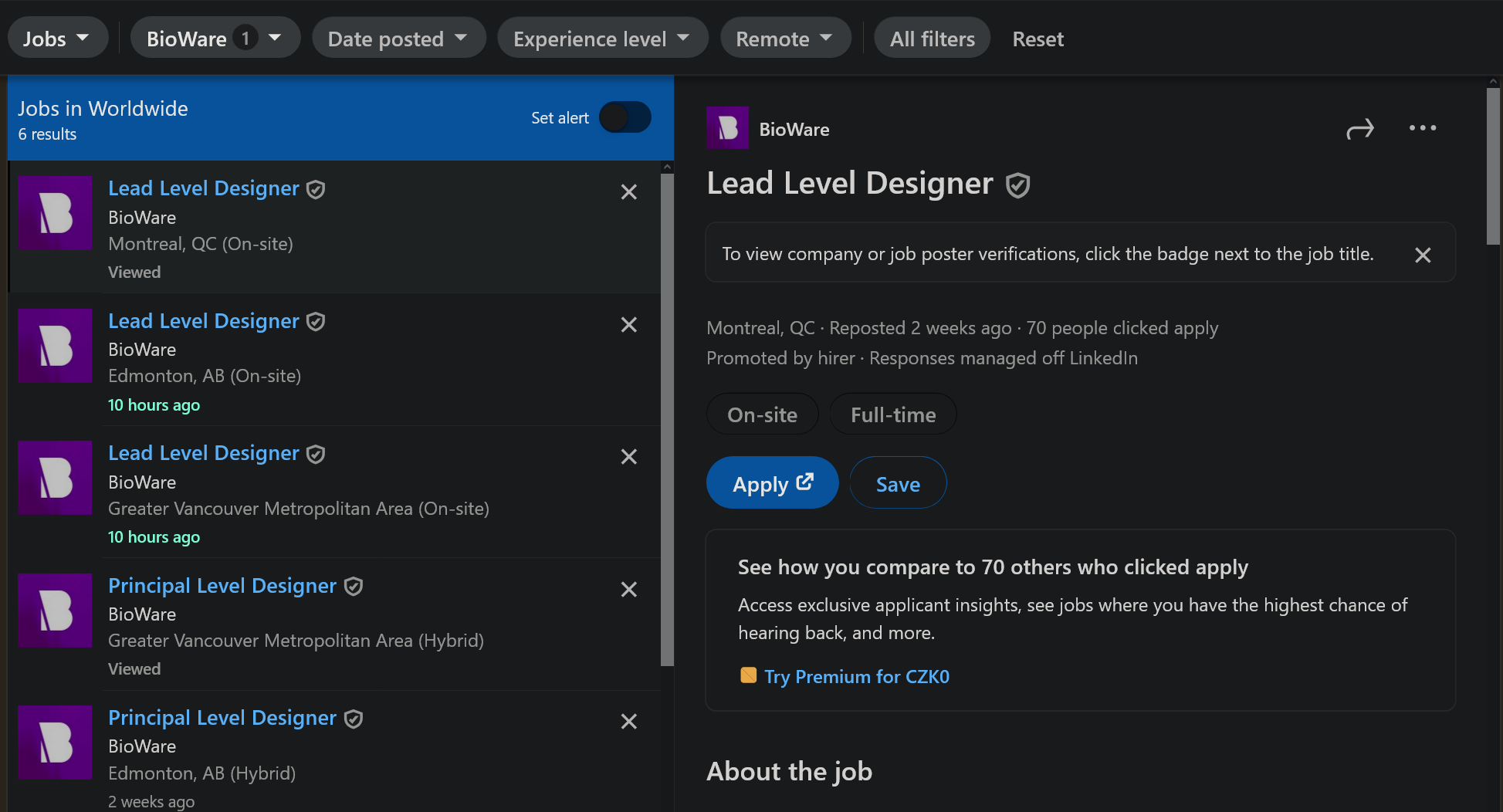Save this Lead Level Designer job
The height and width of the screenshot is (812, 1503).
click(898, 483)
